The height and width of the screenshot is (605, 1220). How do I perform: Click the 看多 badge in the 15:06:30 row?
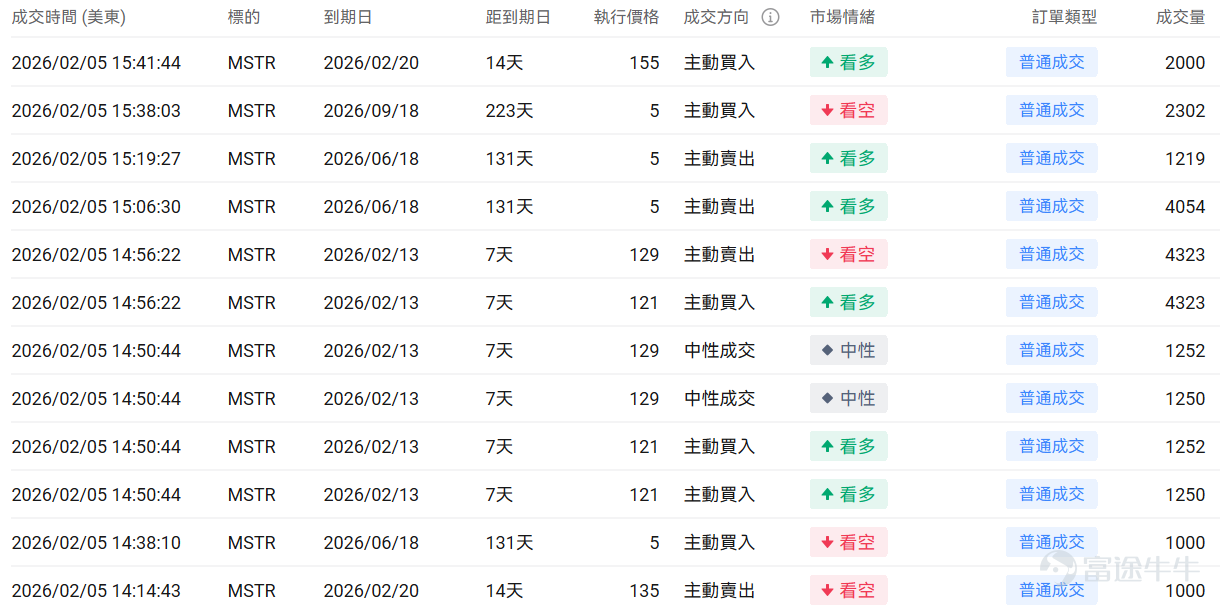click(x=848, y=207)
